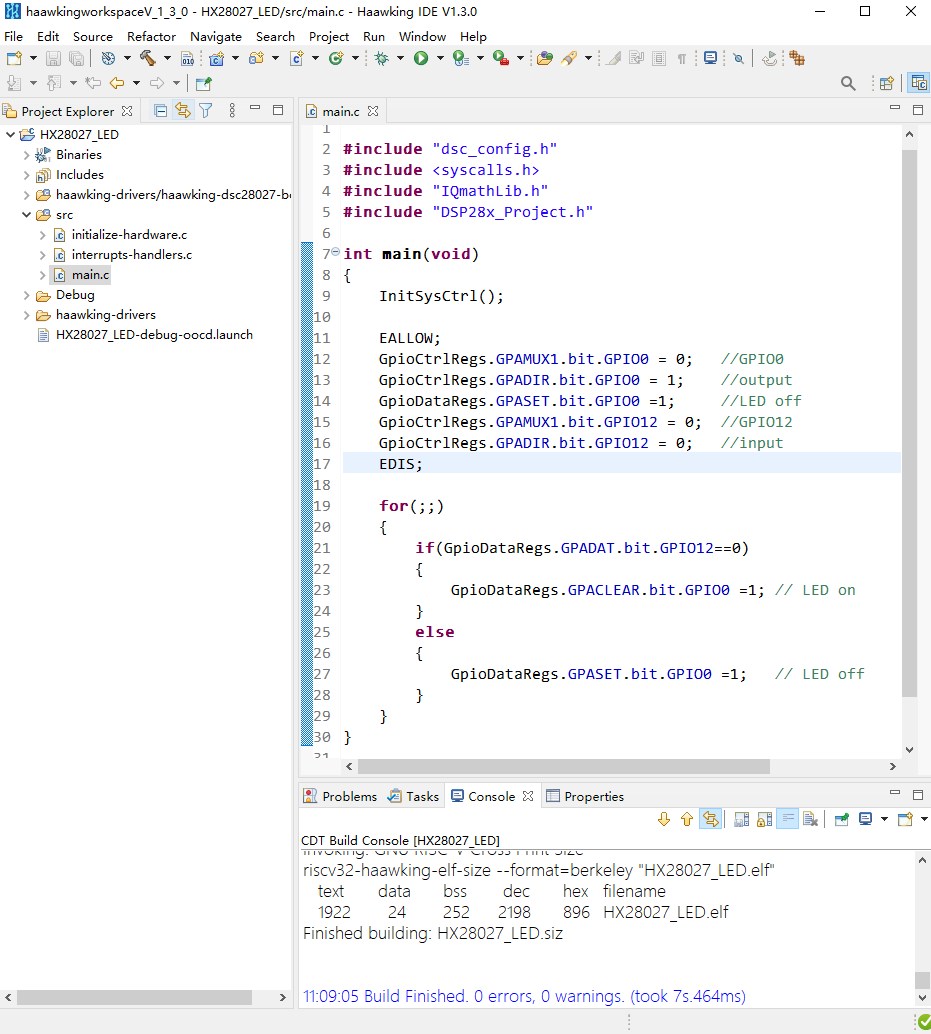Image resolution: width=931 pixels, height=1034 pixels.
Task: Click the flashlight Search icon in toolbar
Action: coord(569,59)
